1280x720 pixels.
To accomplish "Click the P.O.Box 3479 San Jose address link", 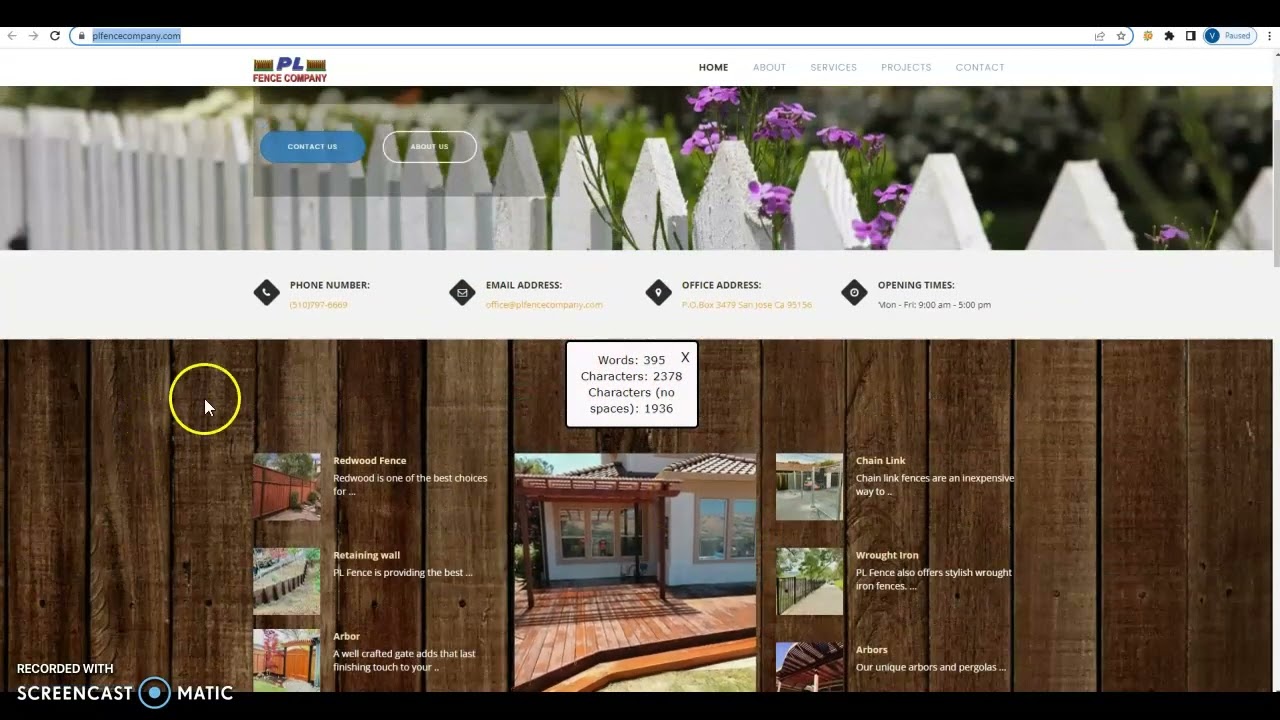I will pos(747,305).
